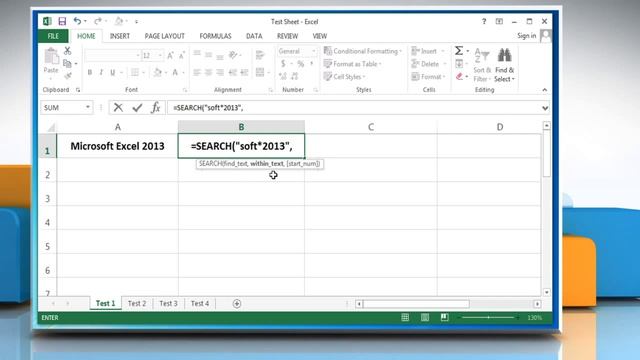Open the FILE tab
Viewport: 640px width, 360px height.
pyautogui.click(x=53, y=36)
